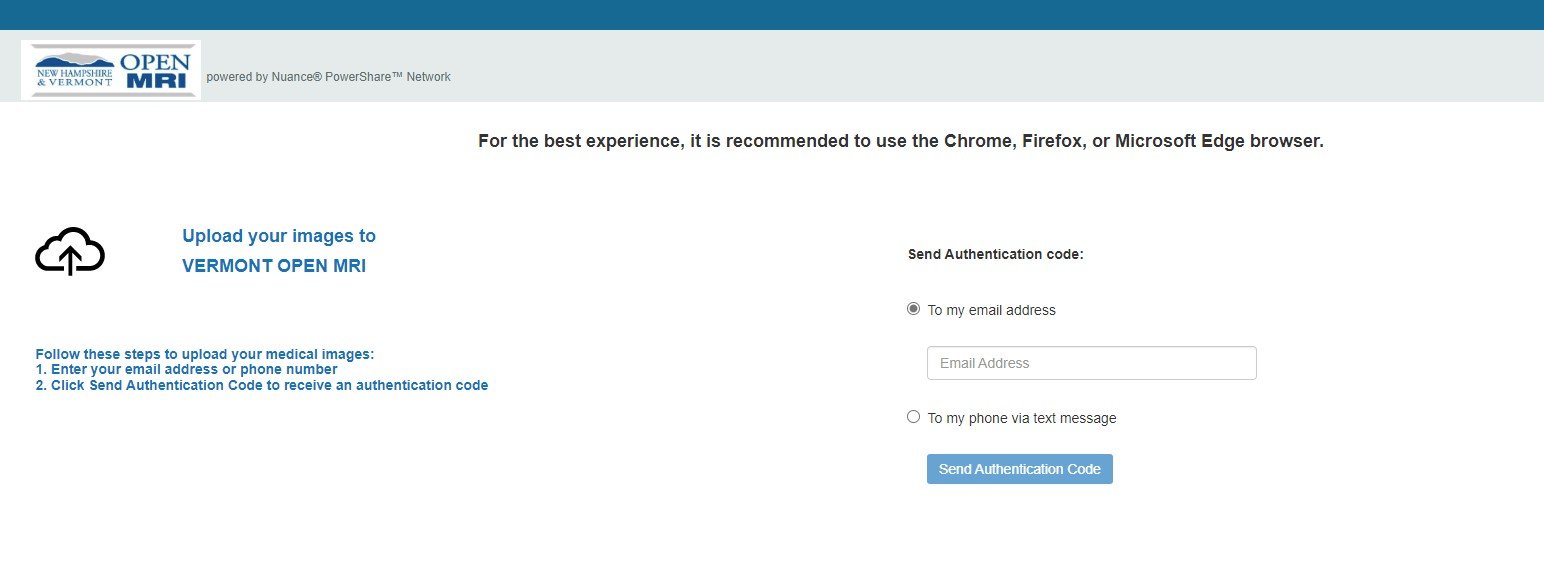Select the email address radio button
The width and height of the screenshot is (1544, 566).
pyautogui.click(x=913, y=309)
